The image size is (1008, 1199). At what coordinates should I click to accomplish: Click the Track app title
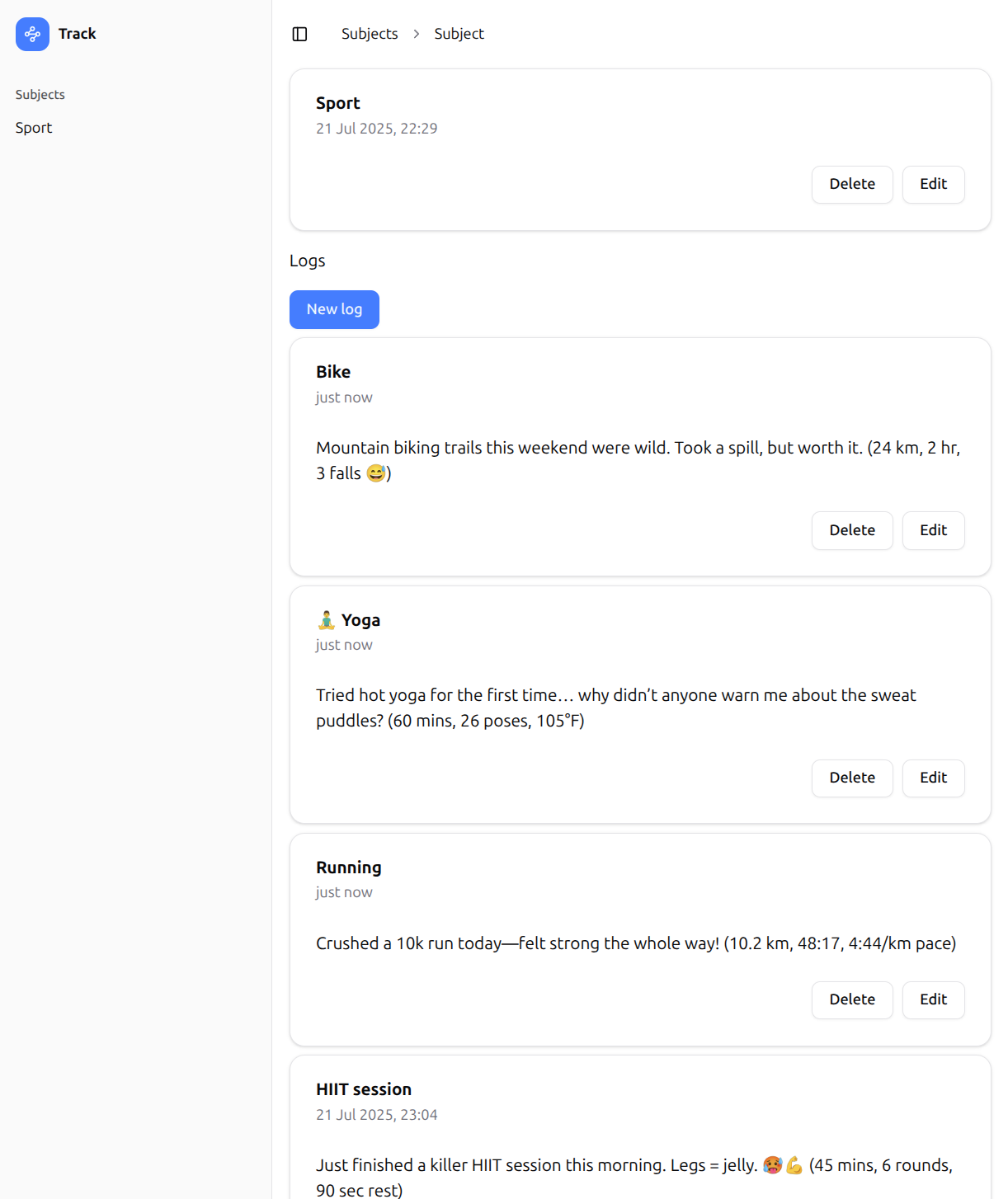click(78, 34)
